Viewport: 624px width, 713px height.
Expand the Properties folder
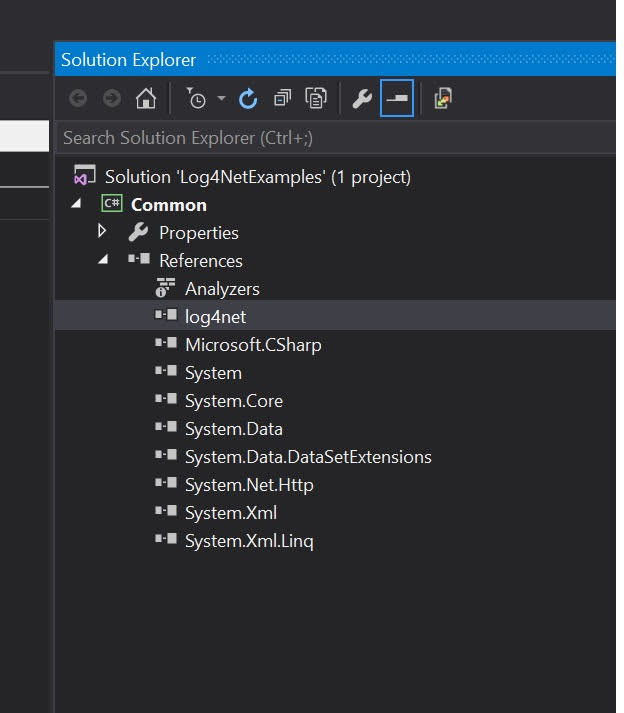pyautogui.click(x=102, y=231)
